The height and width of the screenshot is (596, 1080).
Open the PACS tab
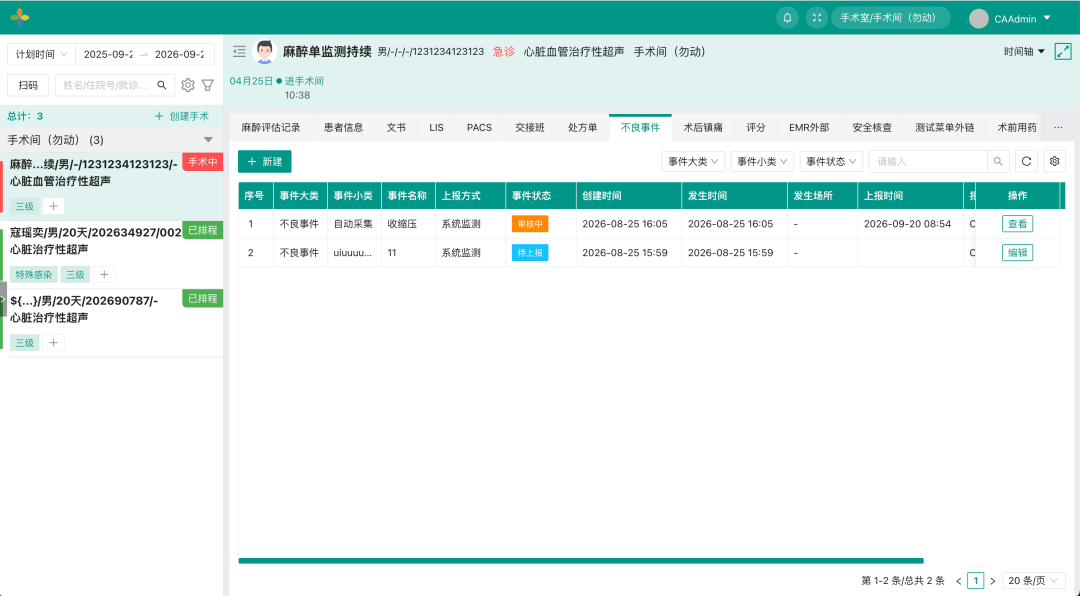(x=479, y=127)
